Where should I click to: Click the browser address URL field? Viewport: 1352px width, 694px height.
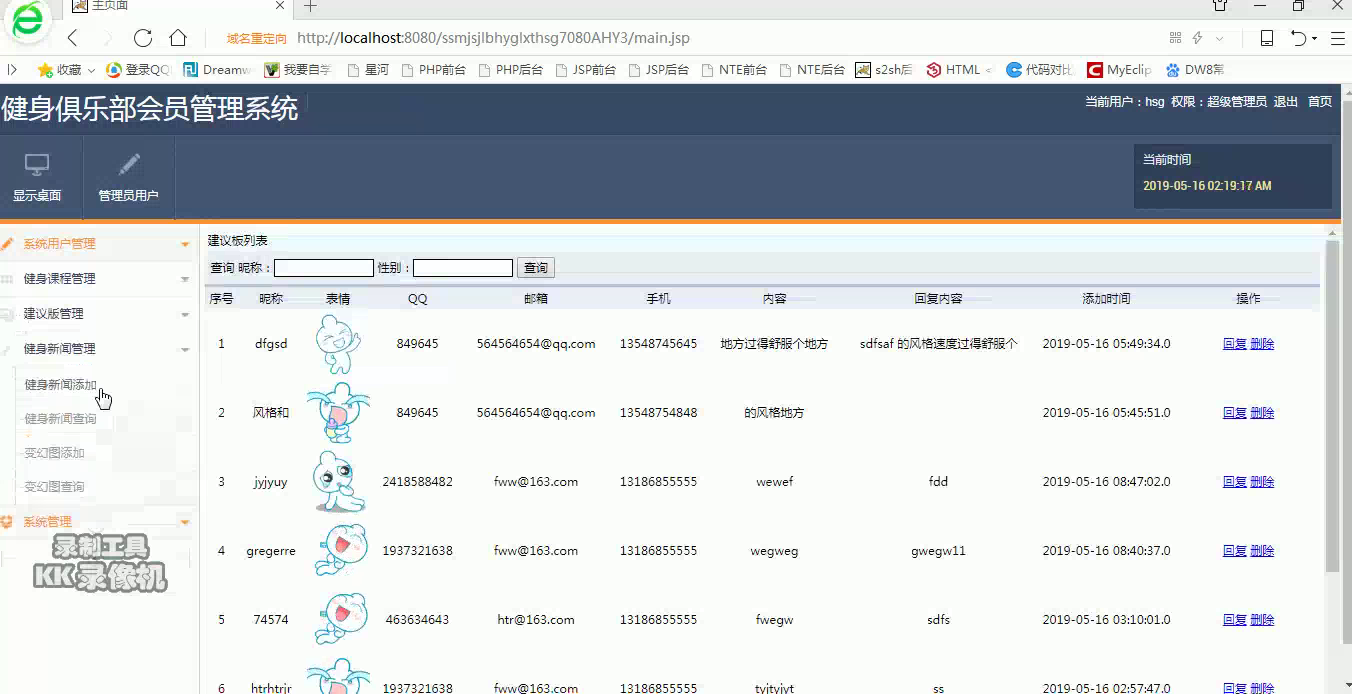493,38
